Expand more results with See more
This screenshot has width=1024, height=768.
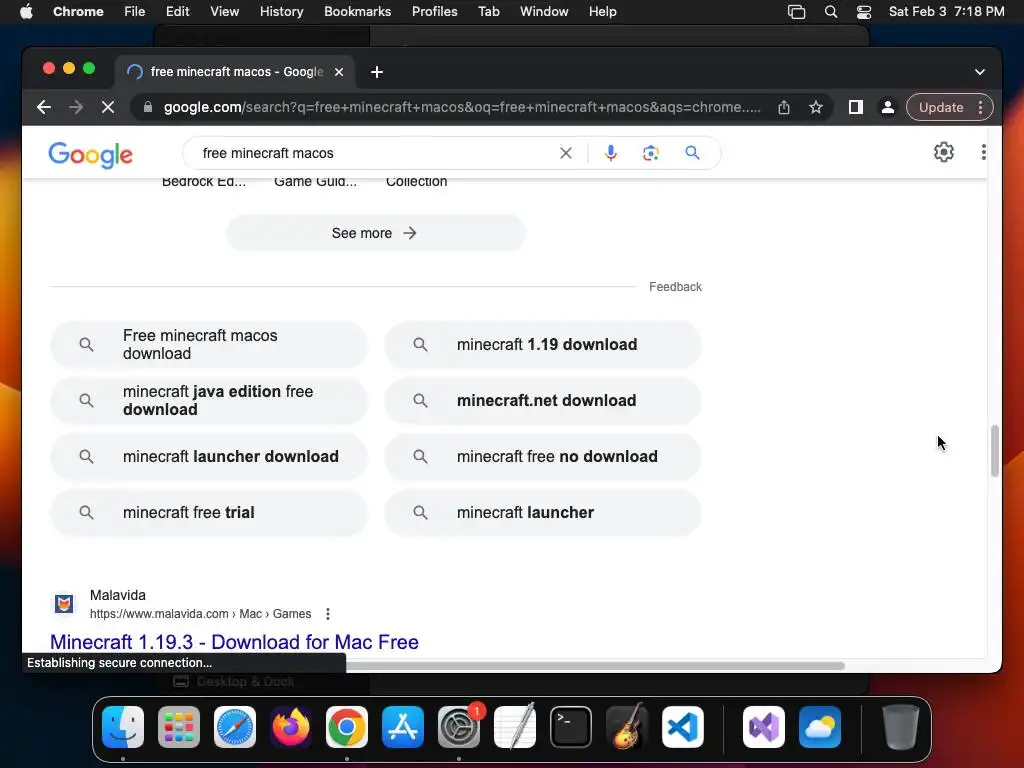(x=376, y=233)
